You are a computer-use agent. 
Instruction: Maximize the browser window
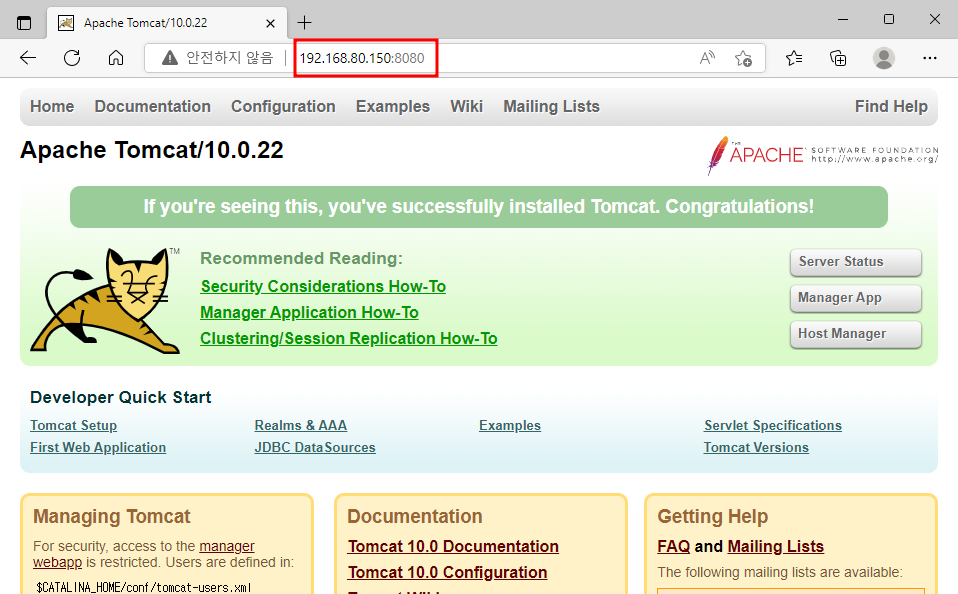(889, 20)
